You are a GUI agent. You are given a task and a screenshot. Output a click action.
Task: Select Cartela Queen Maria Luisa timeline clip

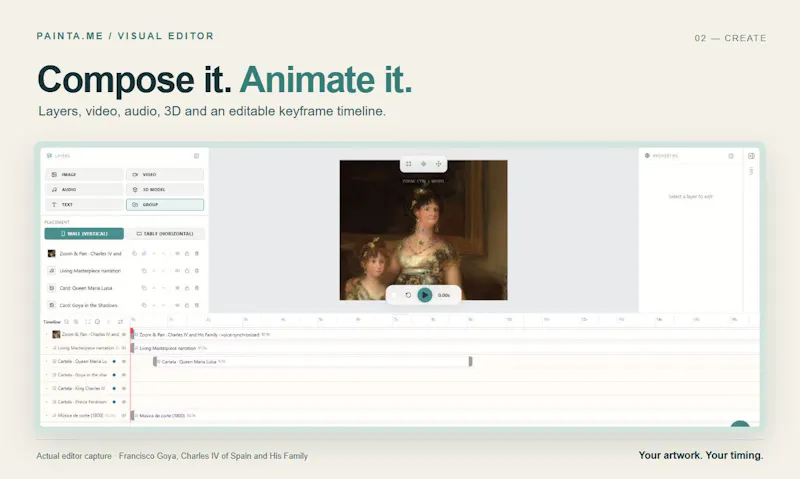point(312,362)
